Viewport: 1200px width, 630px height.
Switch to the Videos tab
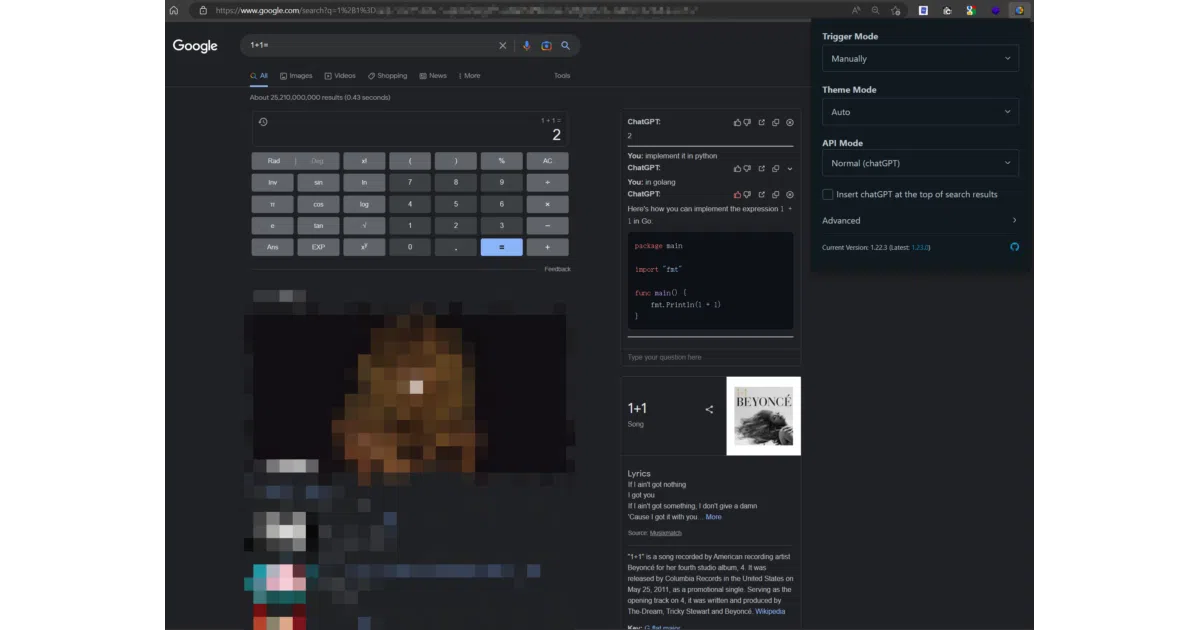pyautogui.click(x=340, y=76)
